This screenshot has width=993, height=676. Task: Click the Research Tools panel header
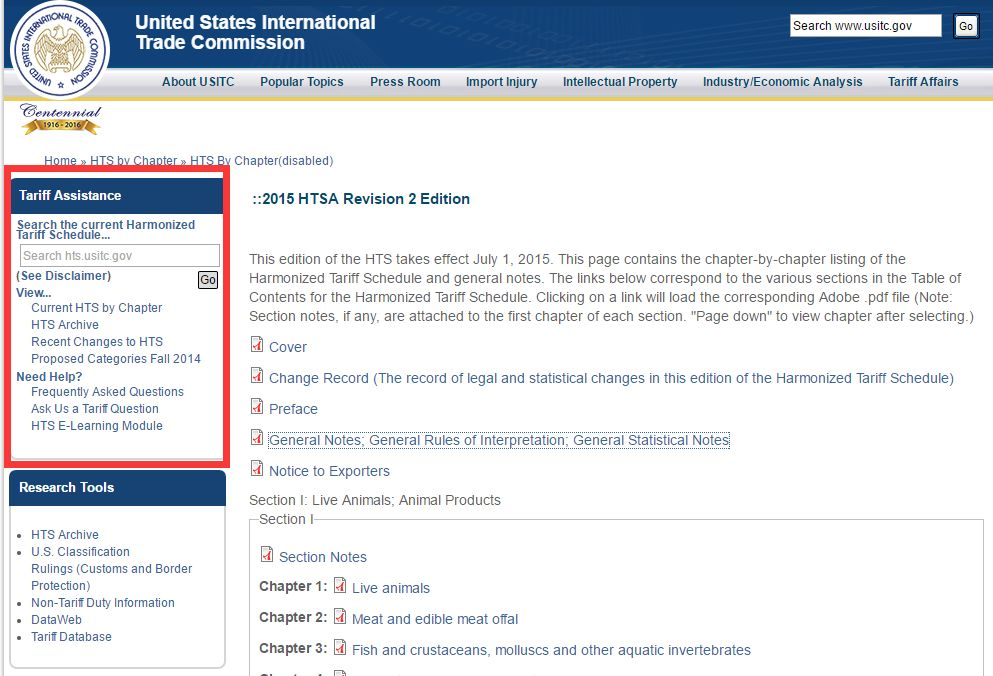click(117, 488)
